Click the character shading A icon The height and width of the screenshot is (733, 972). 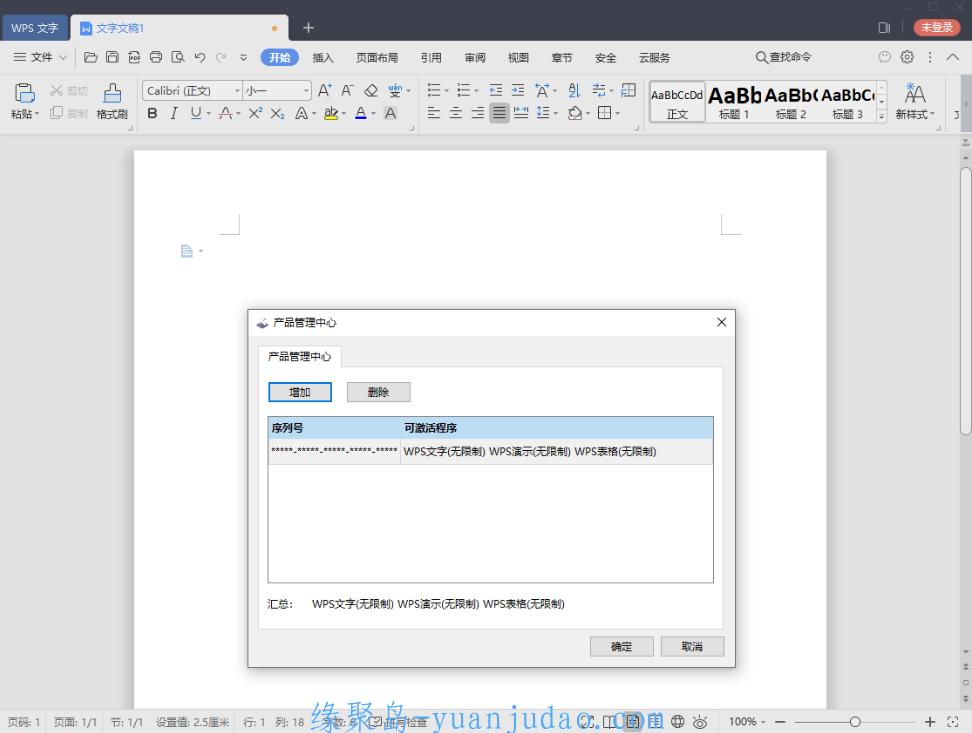pyautogui.click(x=391, y=113)
